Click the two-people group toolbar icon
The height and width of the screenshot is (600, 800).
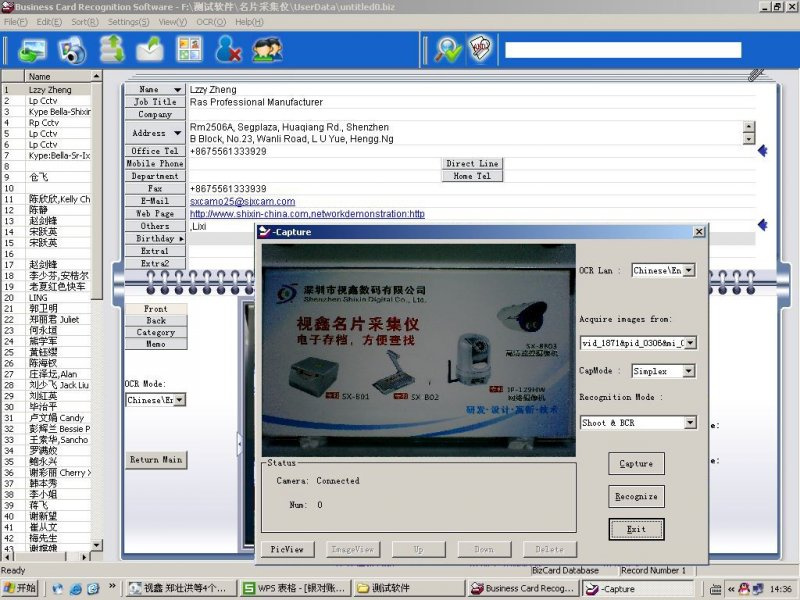(267, 49)
